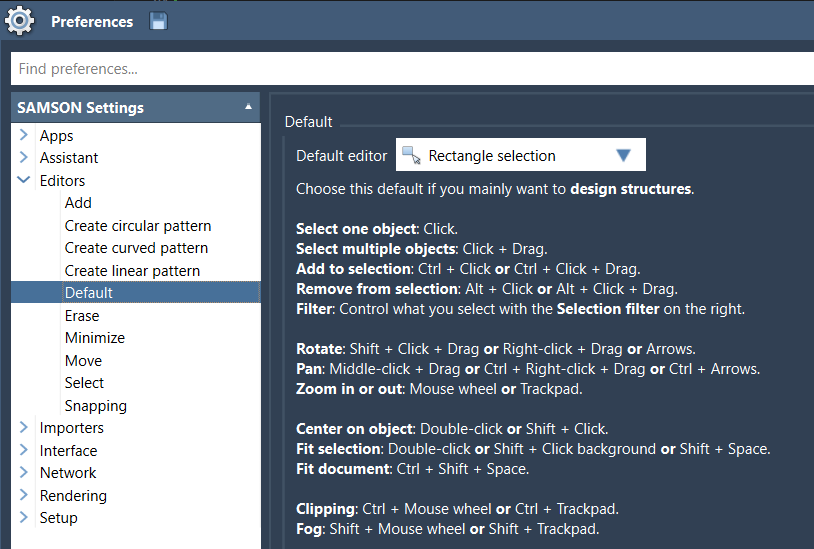Click the Rotate shortcut line

[496, 349]
